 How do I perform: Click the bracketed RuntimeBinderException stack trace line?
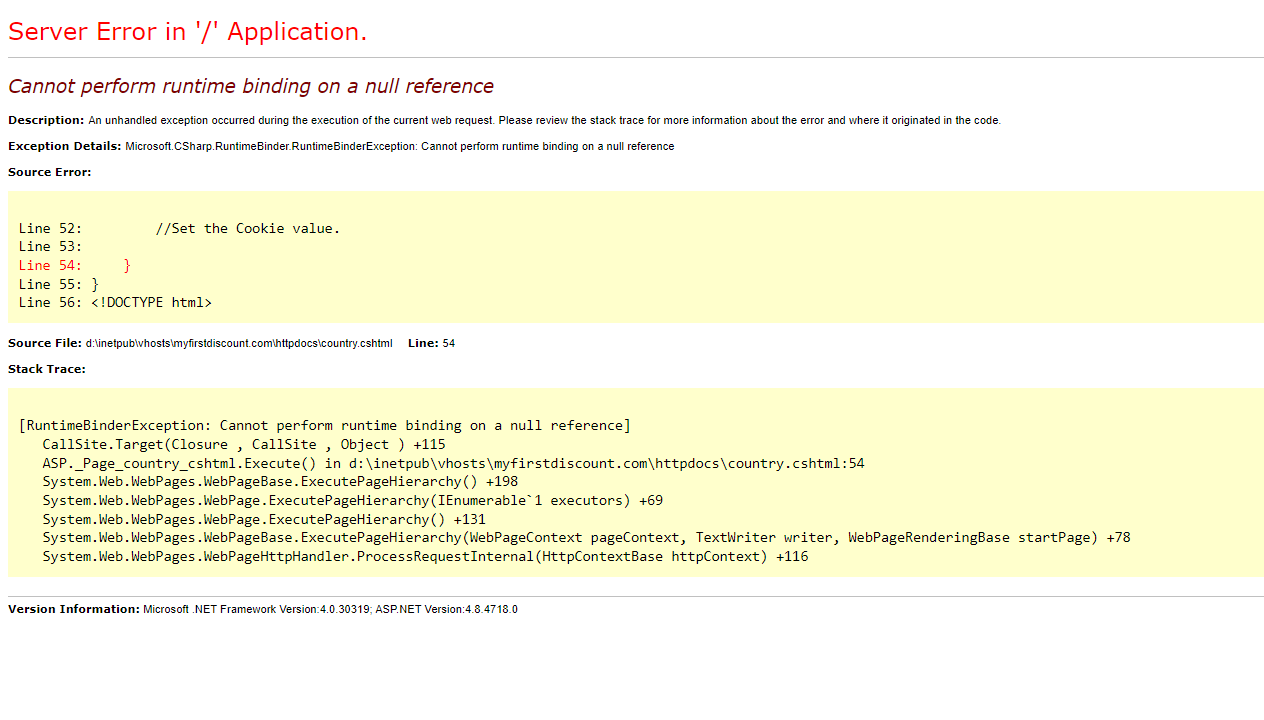coord(325,425)
